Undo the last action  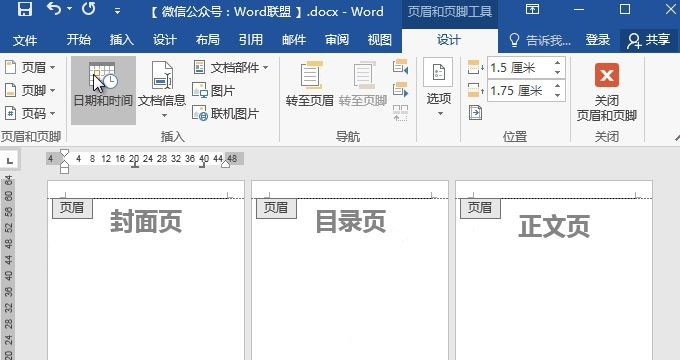click(x=54, y=9)
